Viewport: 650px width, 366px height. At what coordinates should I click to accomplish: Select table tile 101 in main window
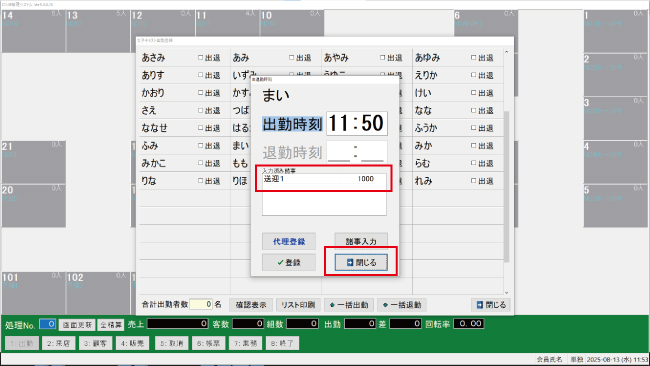tap(33, 293)
